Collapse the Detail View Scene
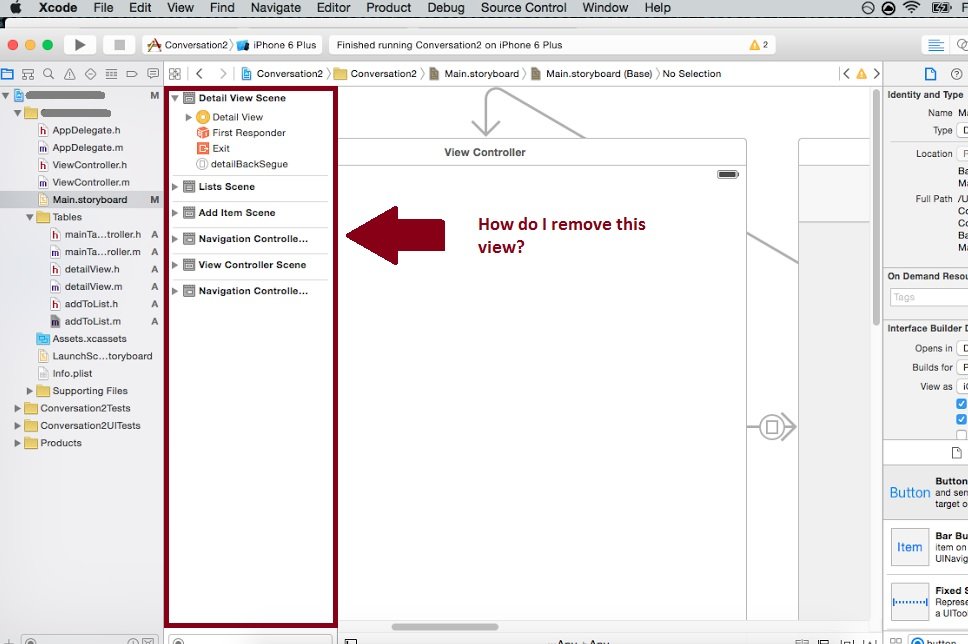 click(176, 98)
